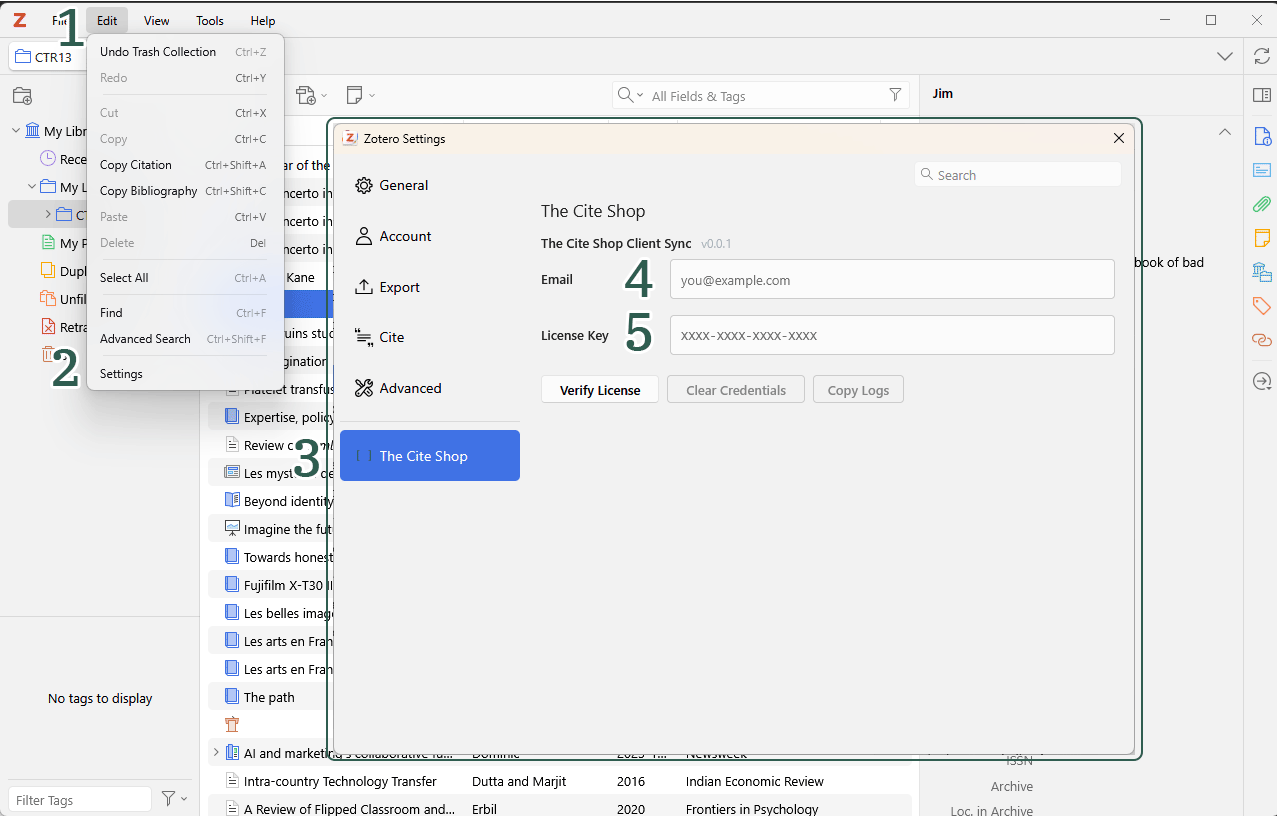This screenshot has height=816, width=1277.
Task: Click the Add Attachment toolbar icon
Action: tap(306, 95)
